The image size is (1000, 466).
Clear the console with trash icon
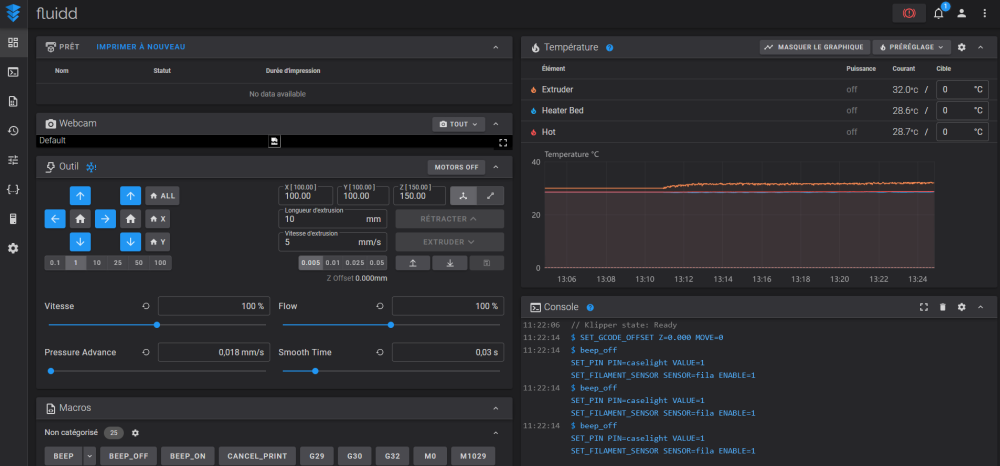(x=943, y=307)
